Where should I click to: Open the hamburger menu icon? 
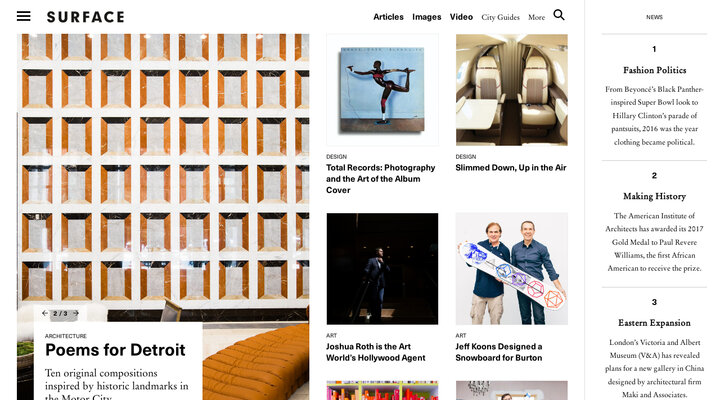(23, 16)
